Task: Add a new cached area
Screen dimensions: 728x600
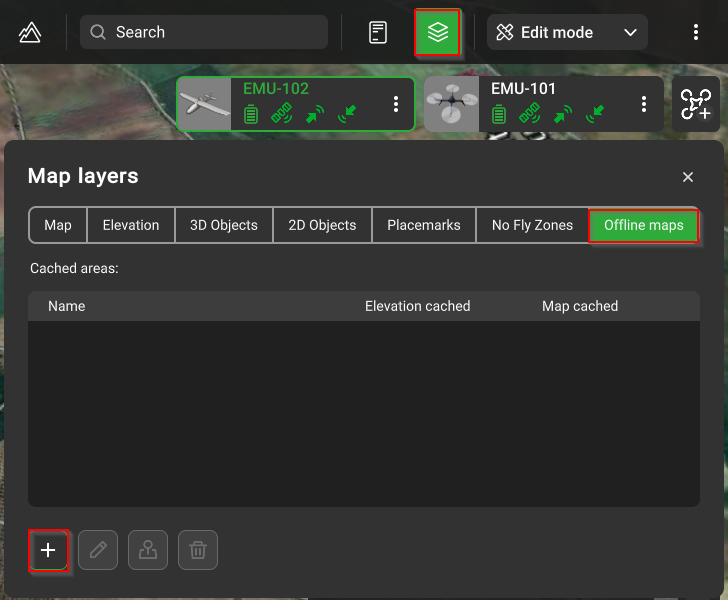Action: [48, 550]
